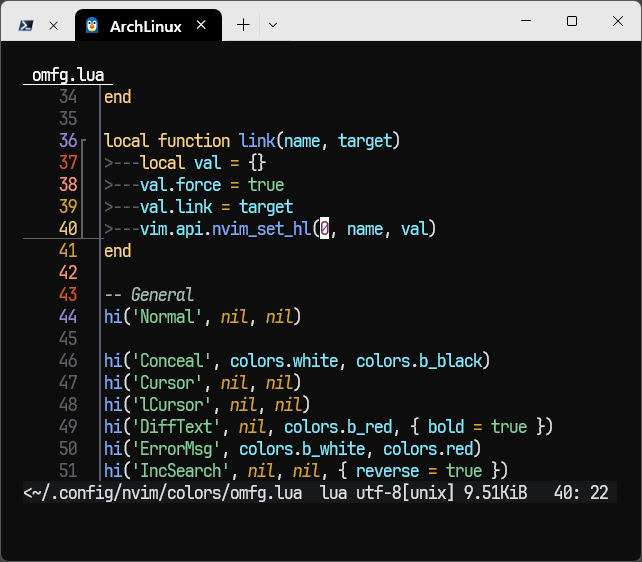The width and height of the screenshot is (642, 562).
Task: Click the '-- General' comment
Action: (148, 295)
